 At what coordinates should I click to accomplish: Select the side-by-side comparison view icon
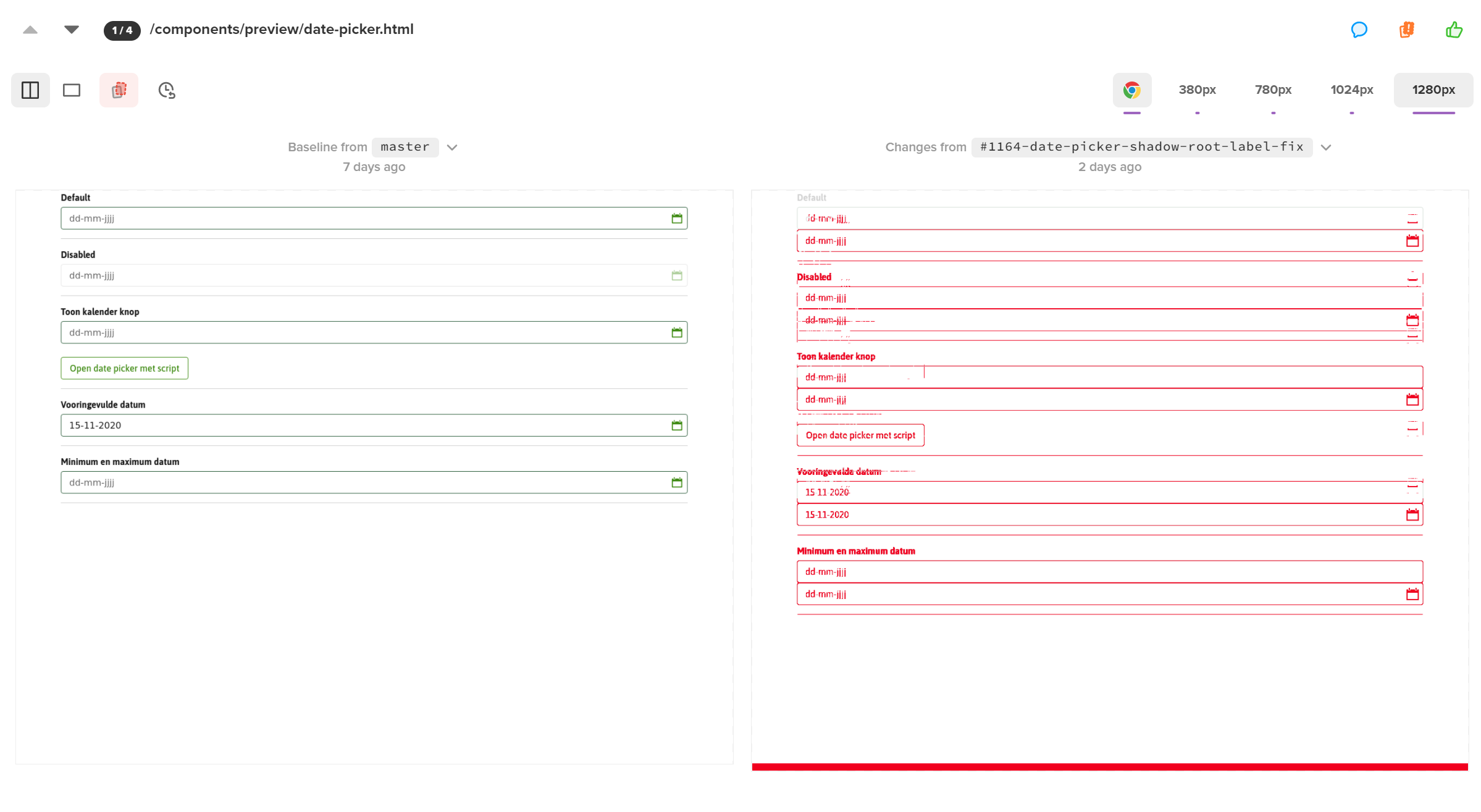coord(30,90)
